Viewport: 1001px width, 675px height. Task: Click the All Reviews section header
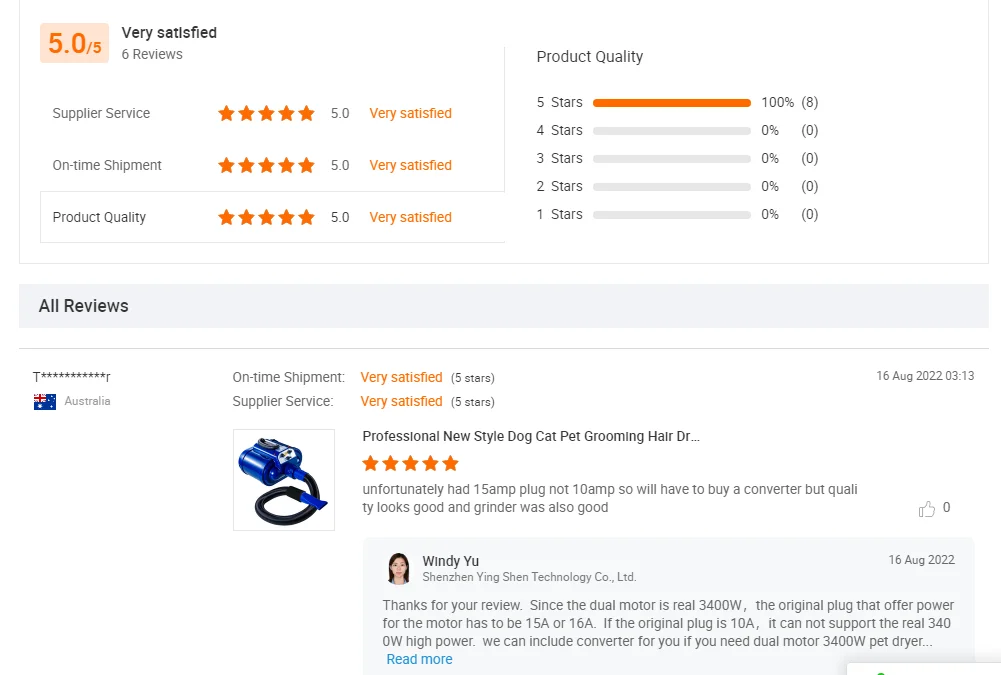point(84,306)
